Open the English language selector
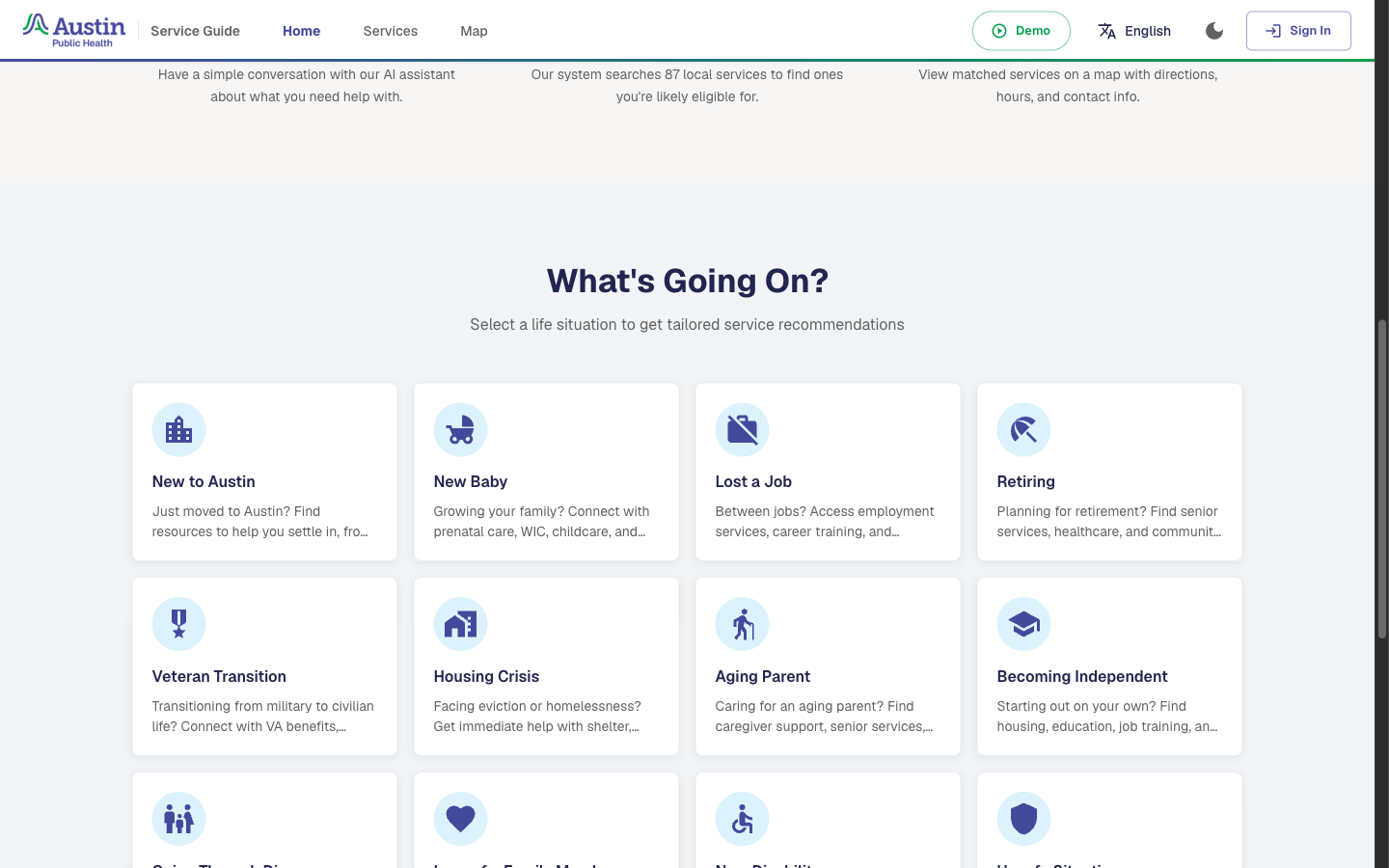This screenshot has height=868, width=1389. point(1134,31)
